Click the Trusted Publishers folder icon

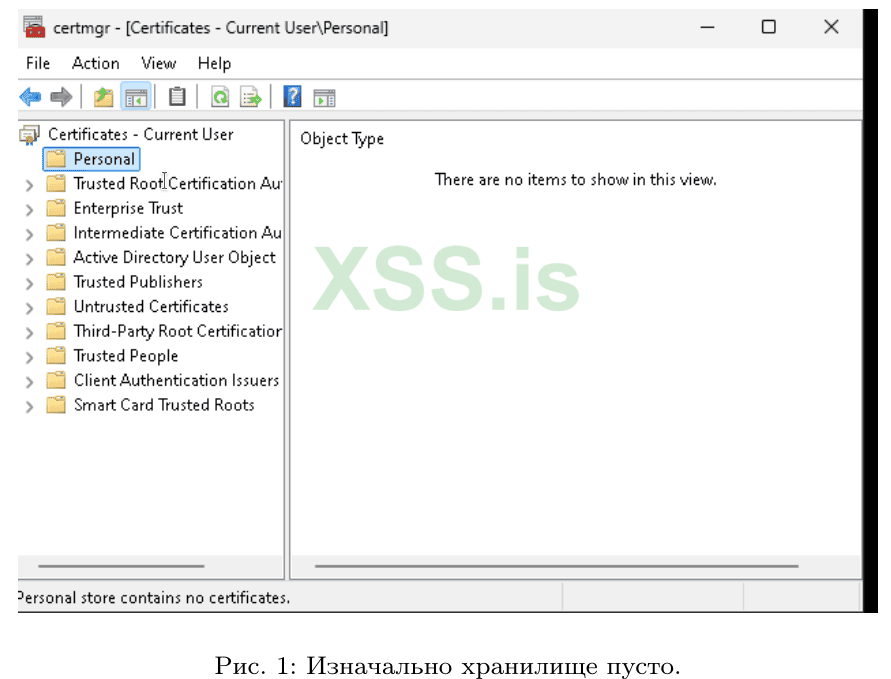click(56, 281)
